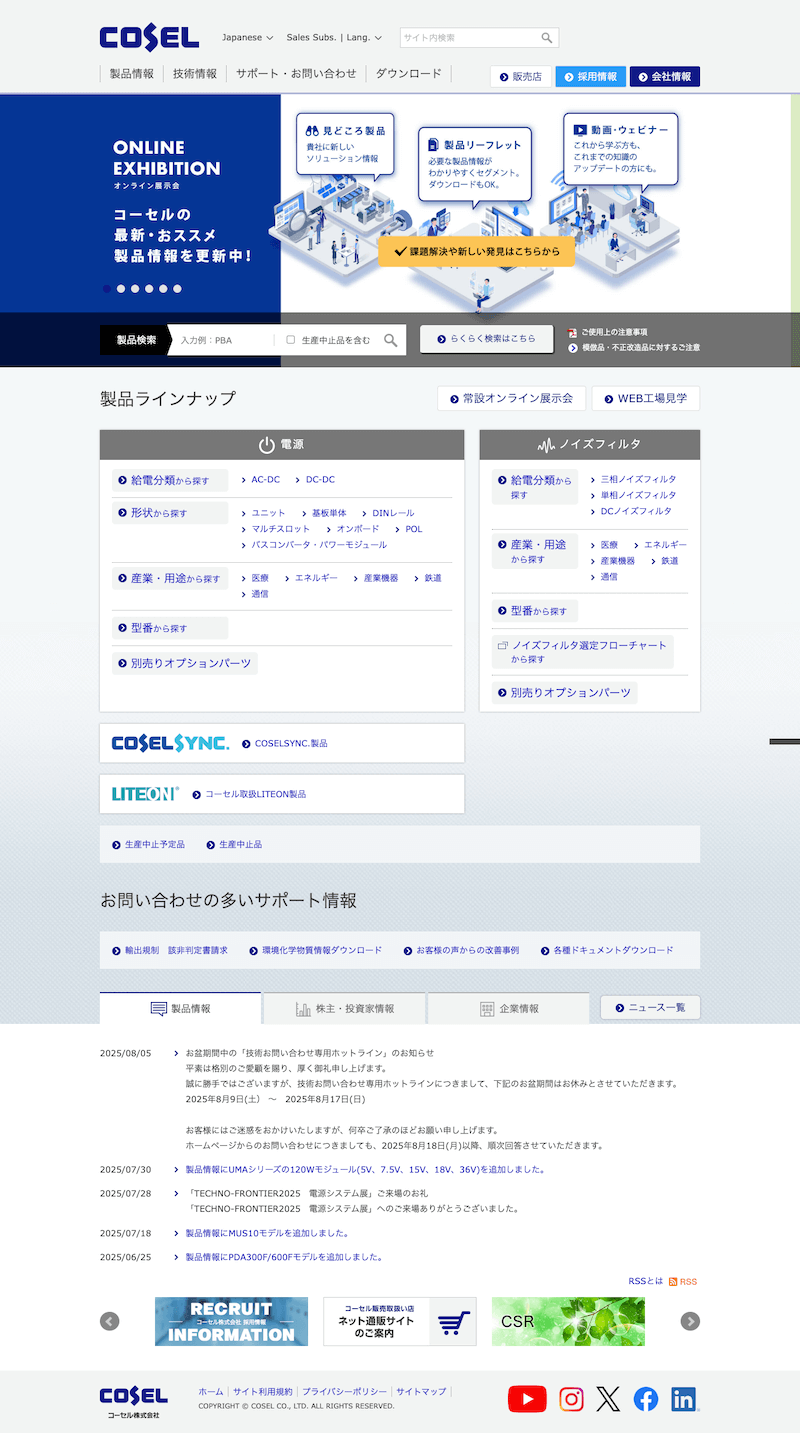Click the magnifier icon in site search
This screenshot has height=1433, width=800.
(x=547, y=38)
